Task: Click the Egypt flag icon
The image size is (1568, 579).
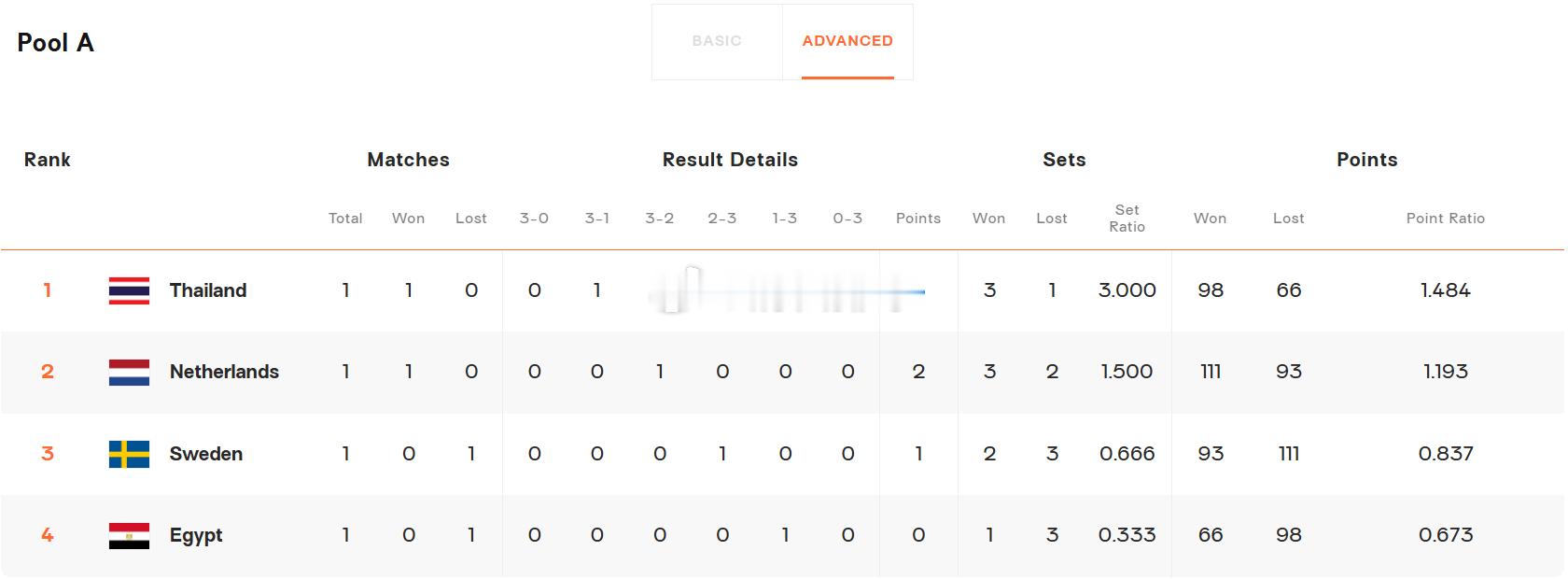Action: [129, 535]
